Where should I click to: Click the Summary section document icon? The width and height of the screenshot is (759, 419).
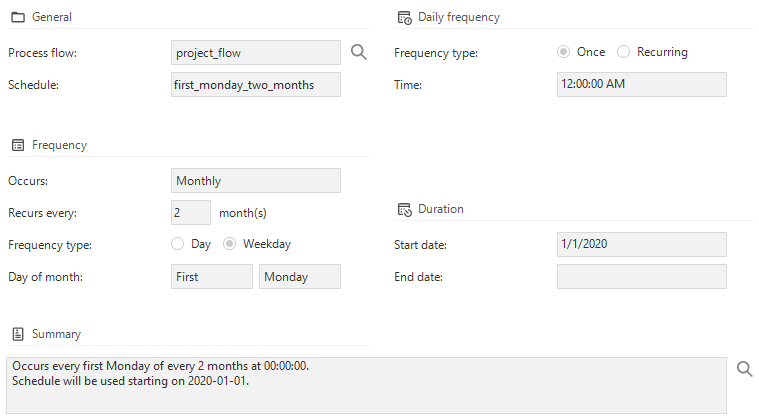tap(17, 334)
